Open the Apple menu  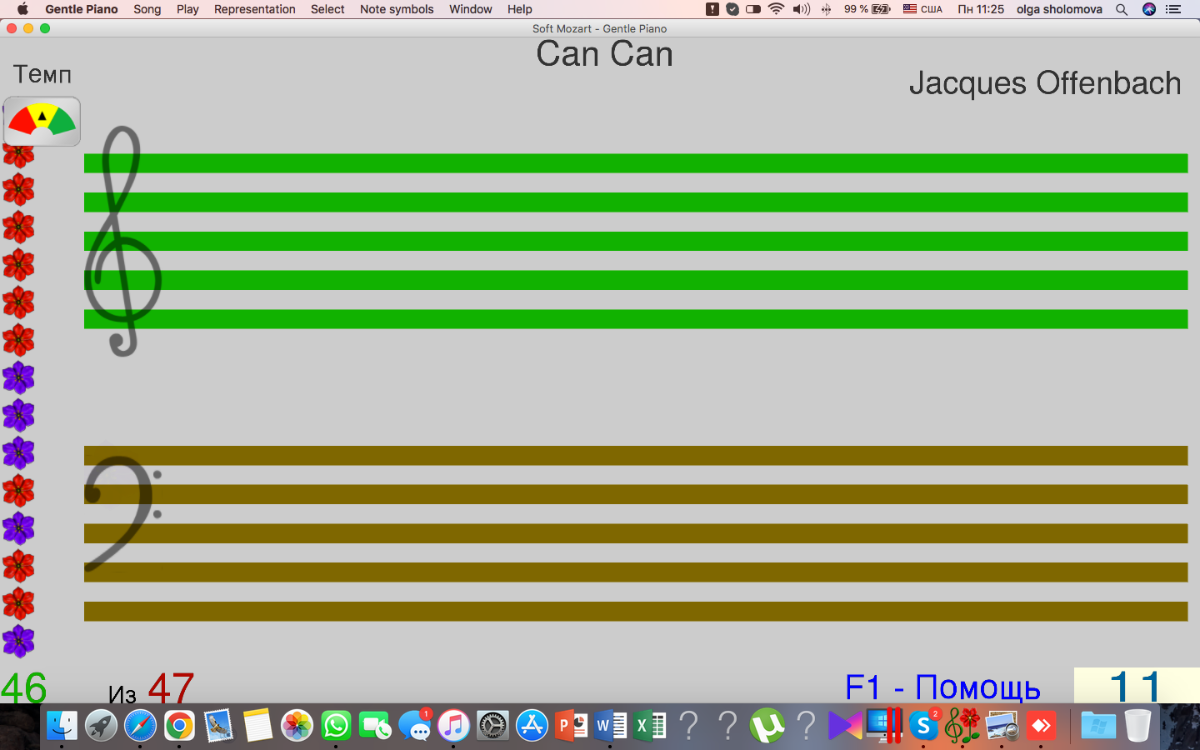[22, 9]
